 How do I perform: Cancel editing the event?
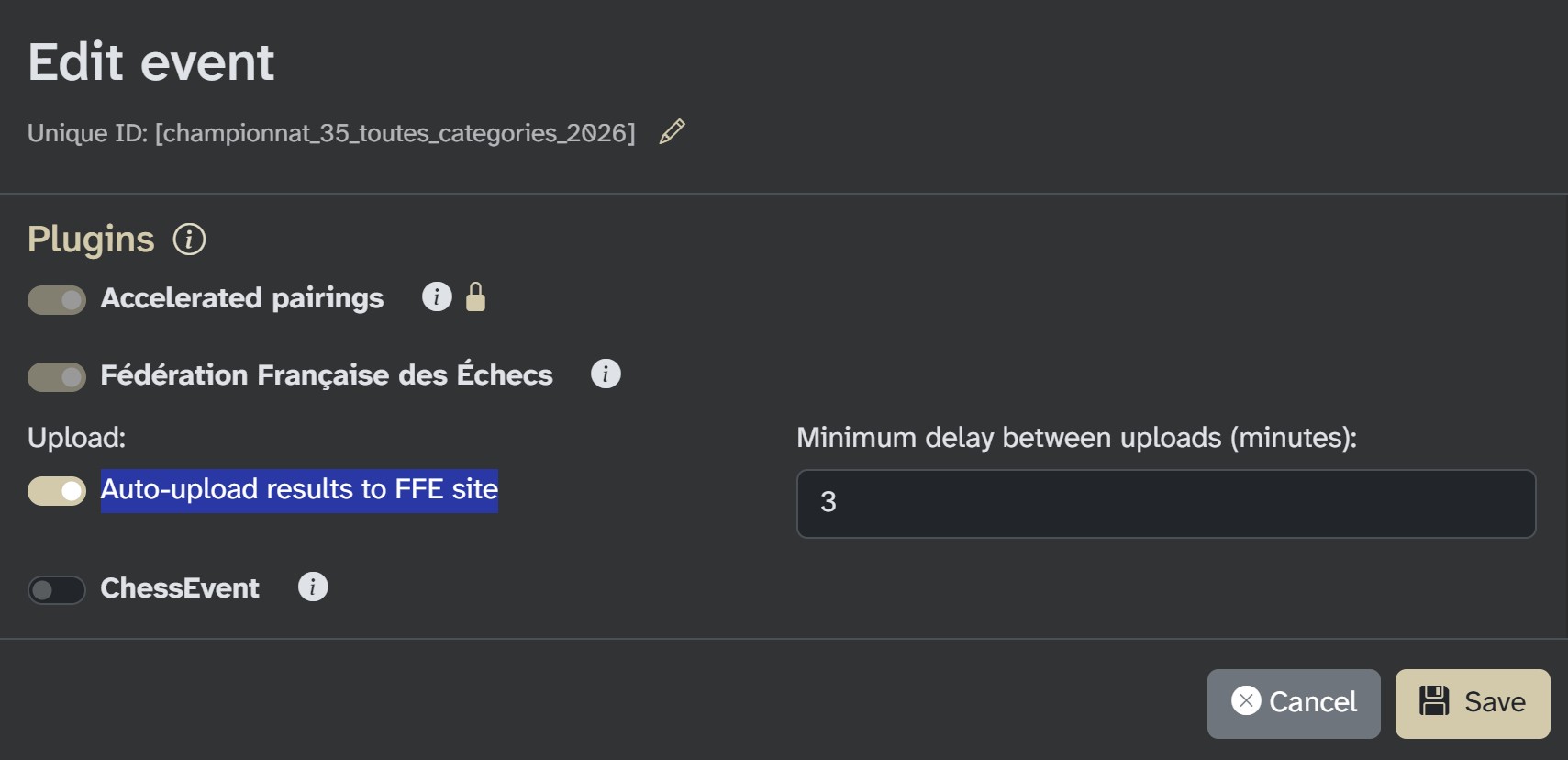(1294, 701)
